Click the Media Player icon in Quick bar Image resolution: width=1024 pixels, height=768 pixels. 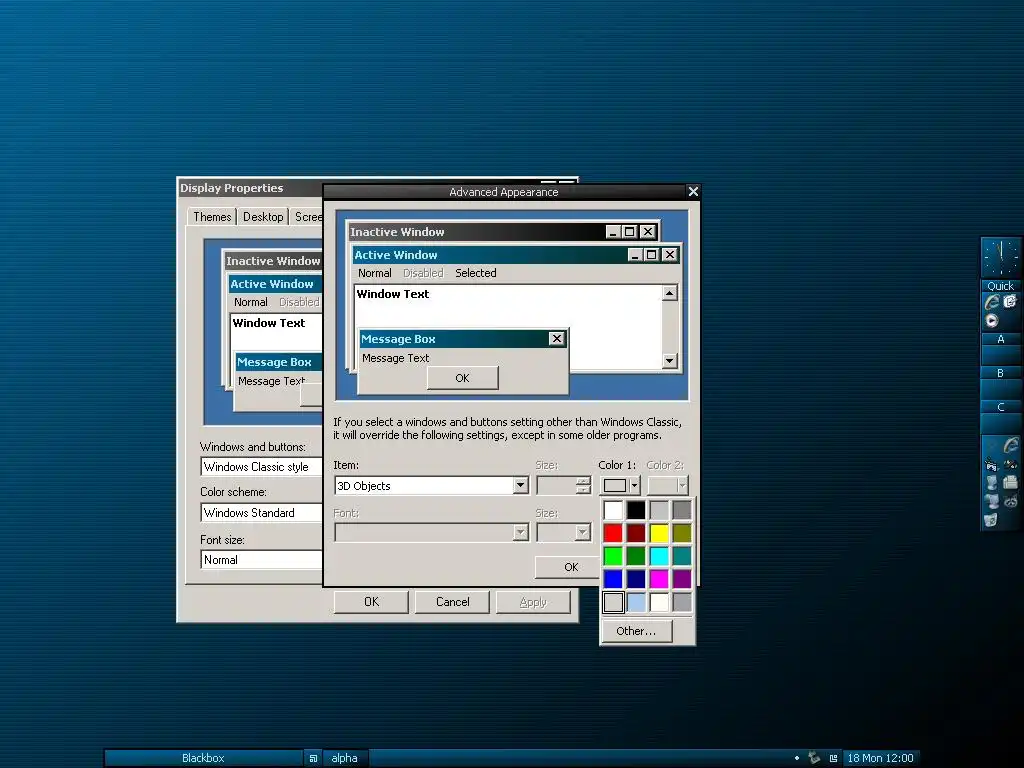(992, 321)
